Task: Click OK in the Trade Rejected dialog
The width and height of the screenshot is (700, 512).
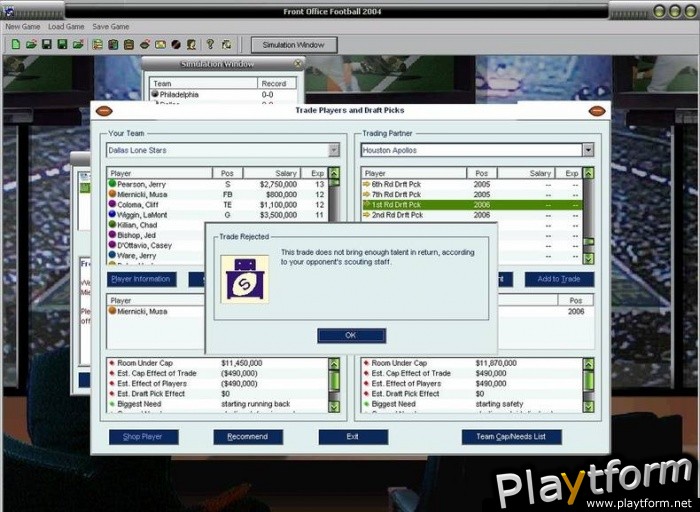Action: point(351,335)
